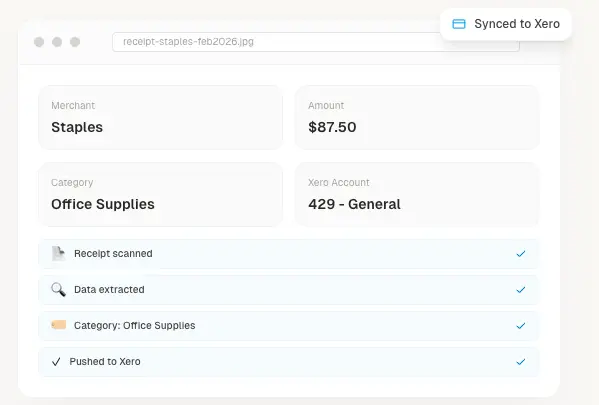Select the Amount $87.50 card
The height and width of the screenshot is (405, 599).
417,117
